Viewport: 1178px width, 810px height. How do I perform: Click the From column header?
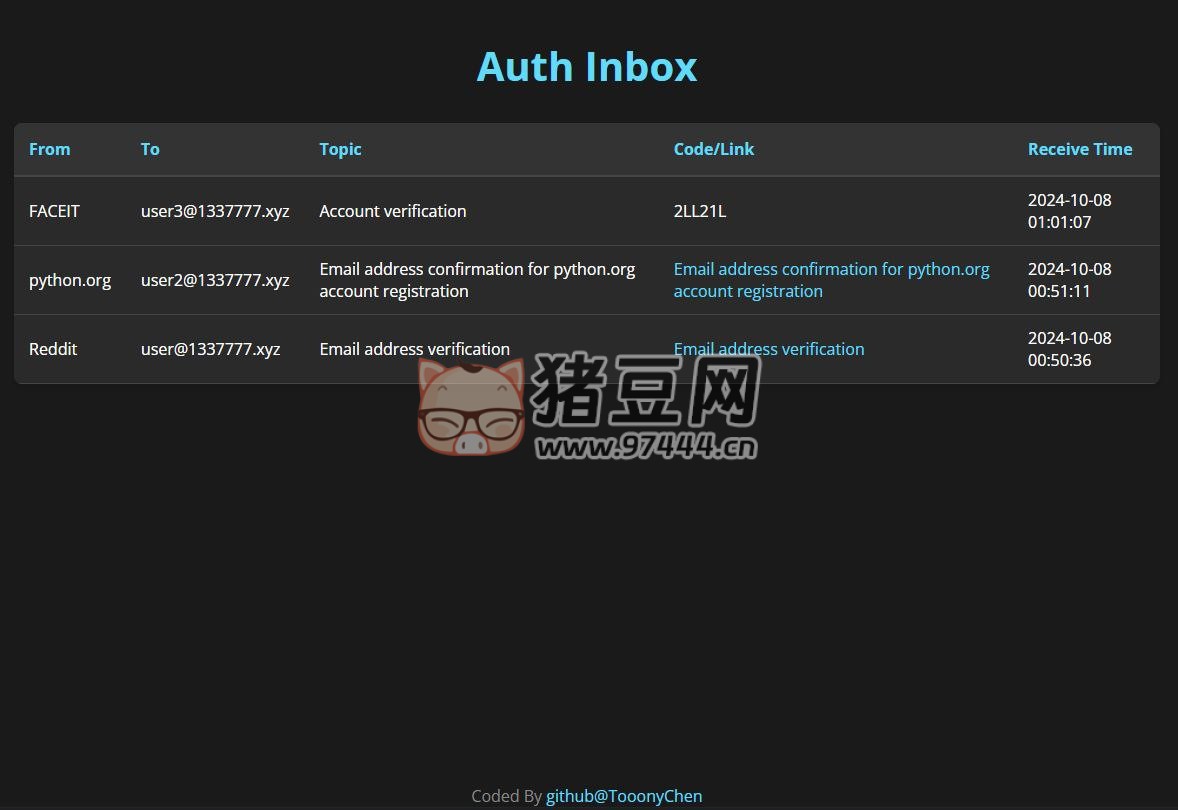[50, 149]
